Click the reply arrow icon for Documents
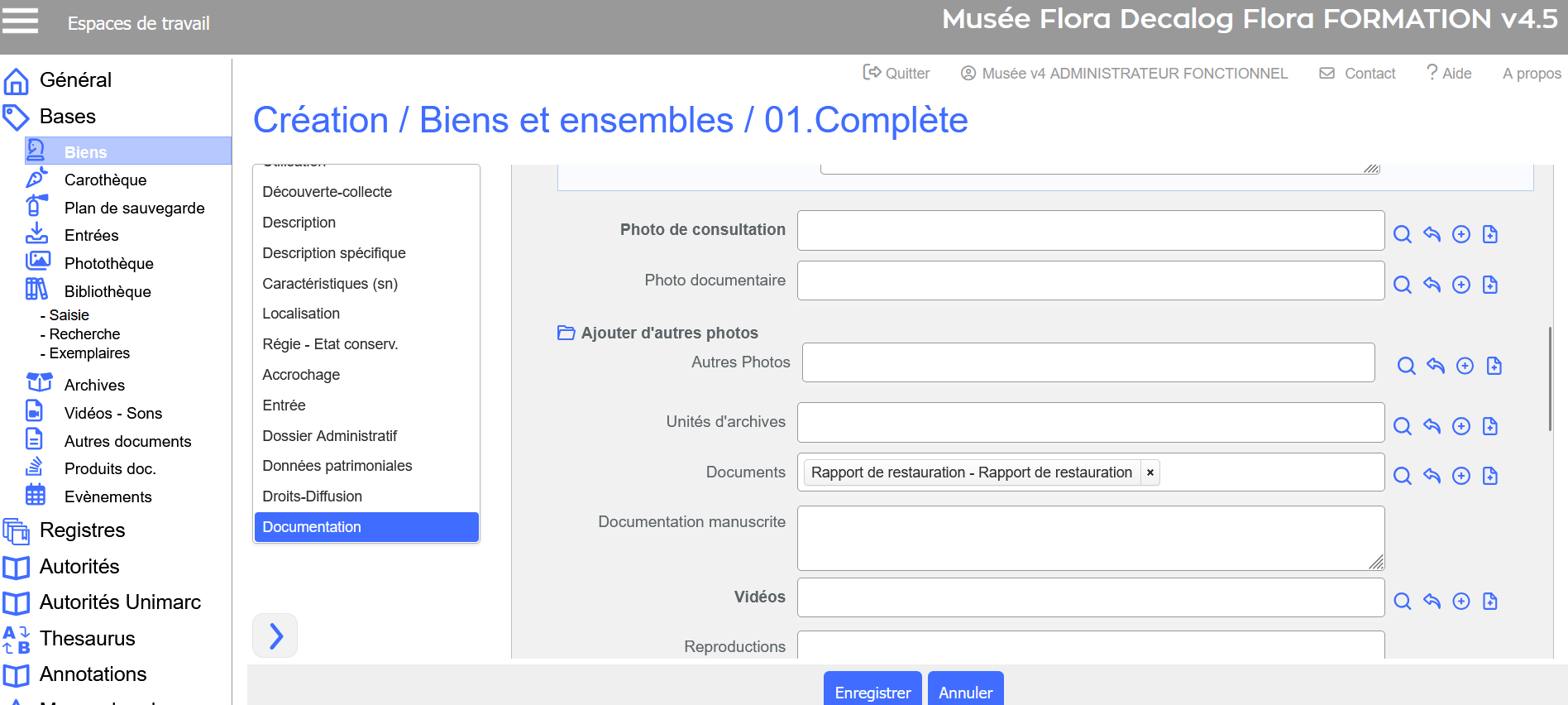 [x=1432, y=476]
